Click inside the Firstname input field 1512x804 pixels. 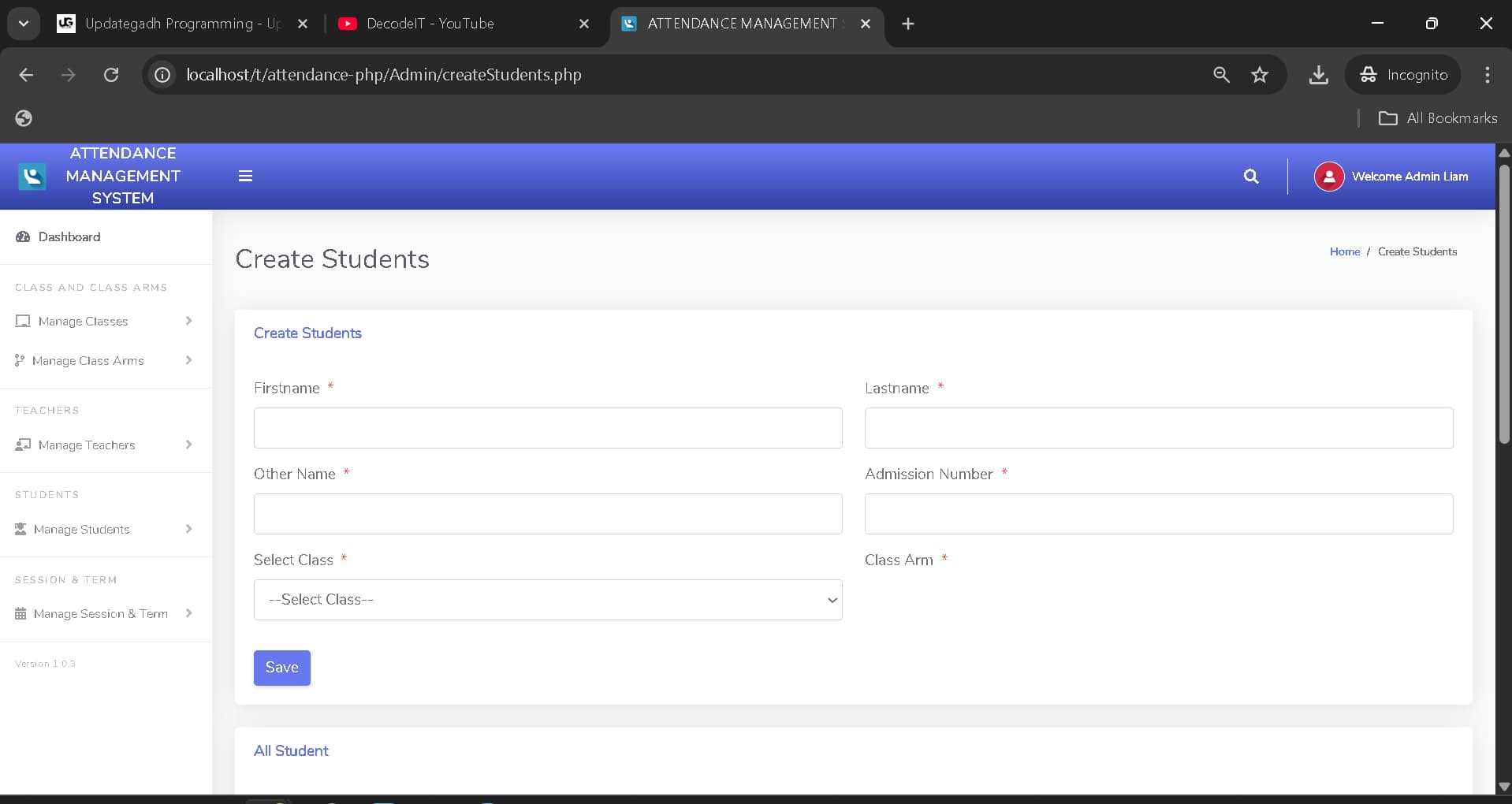tap(547, 428)
